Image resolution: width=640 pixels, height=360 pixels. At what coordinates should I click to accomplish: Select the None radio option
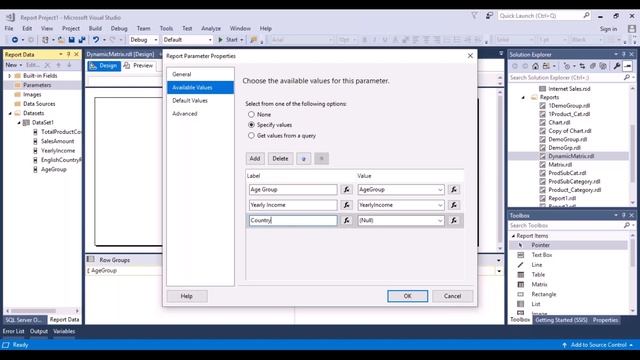pyautogui.click(x=251, y=114)
